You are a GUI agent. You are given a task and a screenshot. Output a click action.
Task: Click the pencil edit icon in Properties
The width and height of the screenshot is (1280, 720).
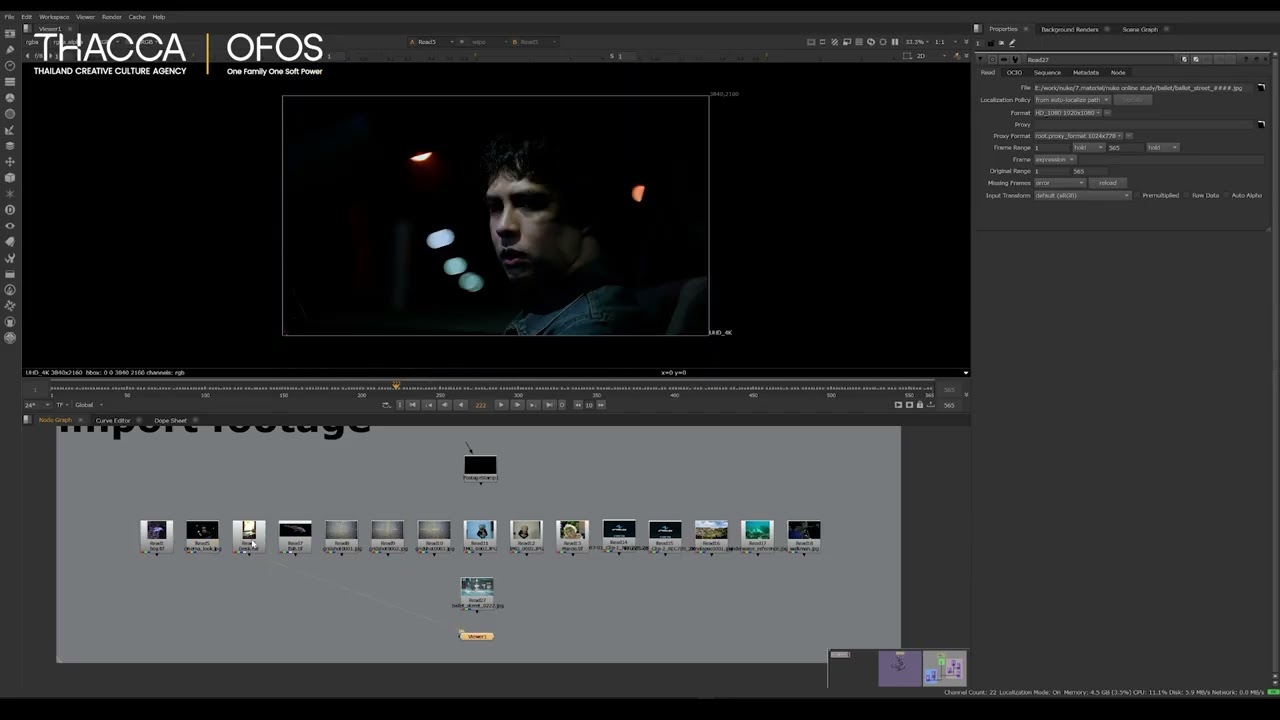(x=1012, y=43)
